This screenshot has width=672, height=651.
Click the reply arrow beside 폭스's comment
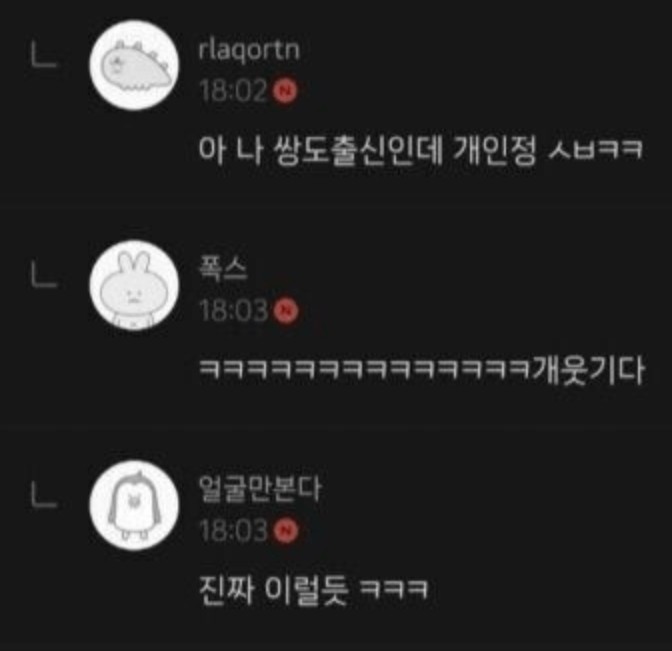44,276
